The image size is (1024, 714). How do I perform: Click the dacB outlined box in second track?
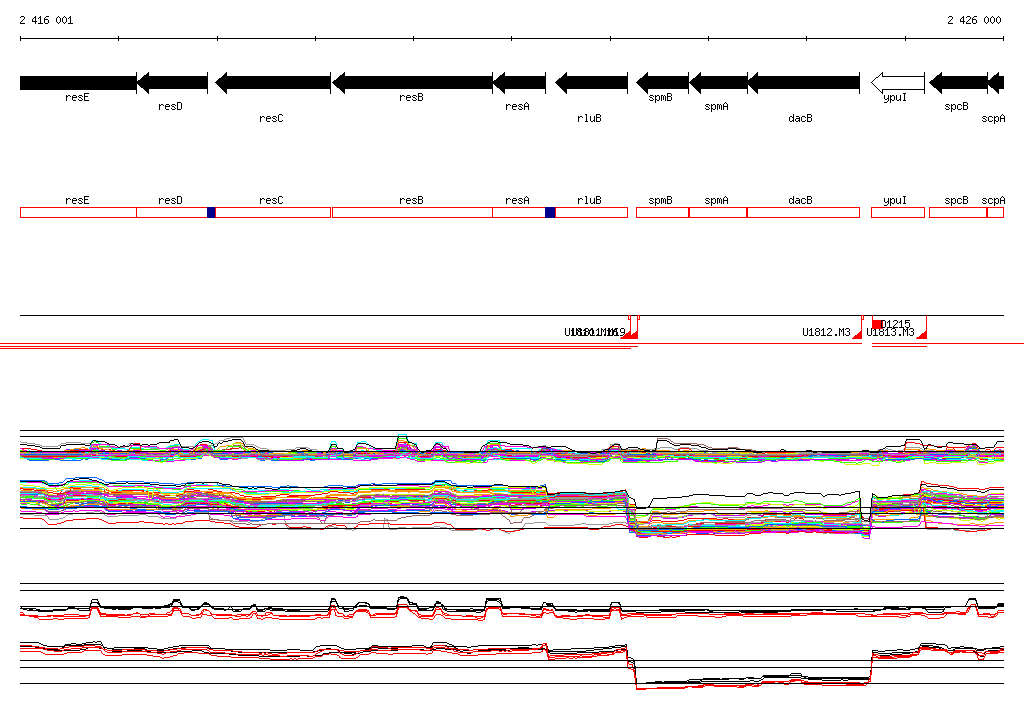[803, 212]
